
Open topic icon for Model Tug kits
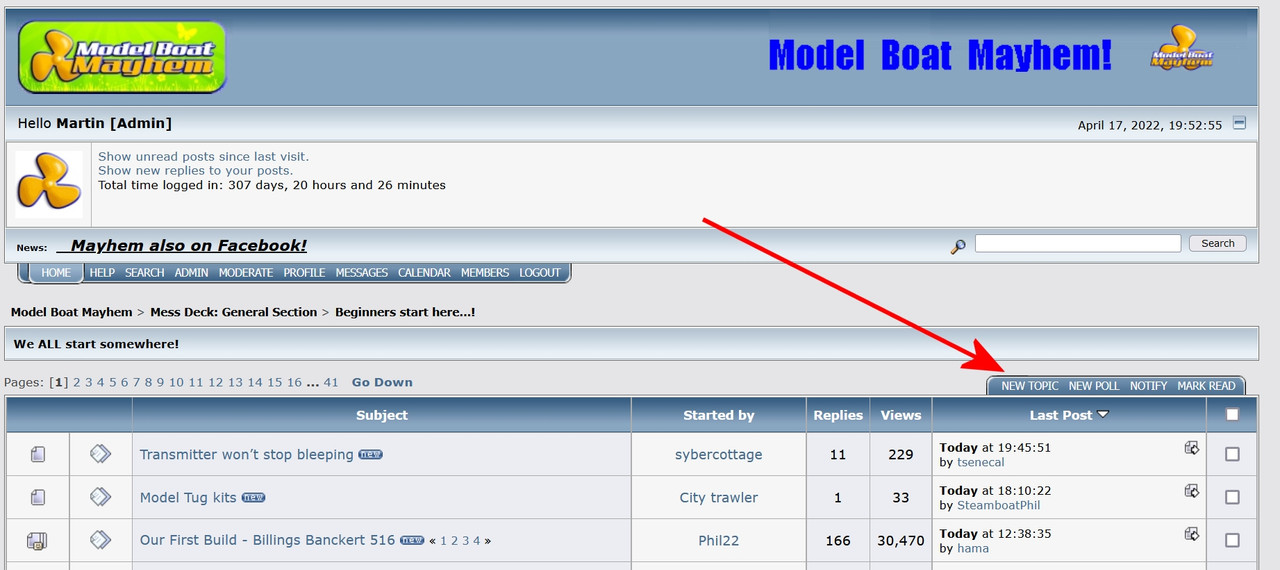coord(38,497)
